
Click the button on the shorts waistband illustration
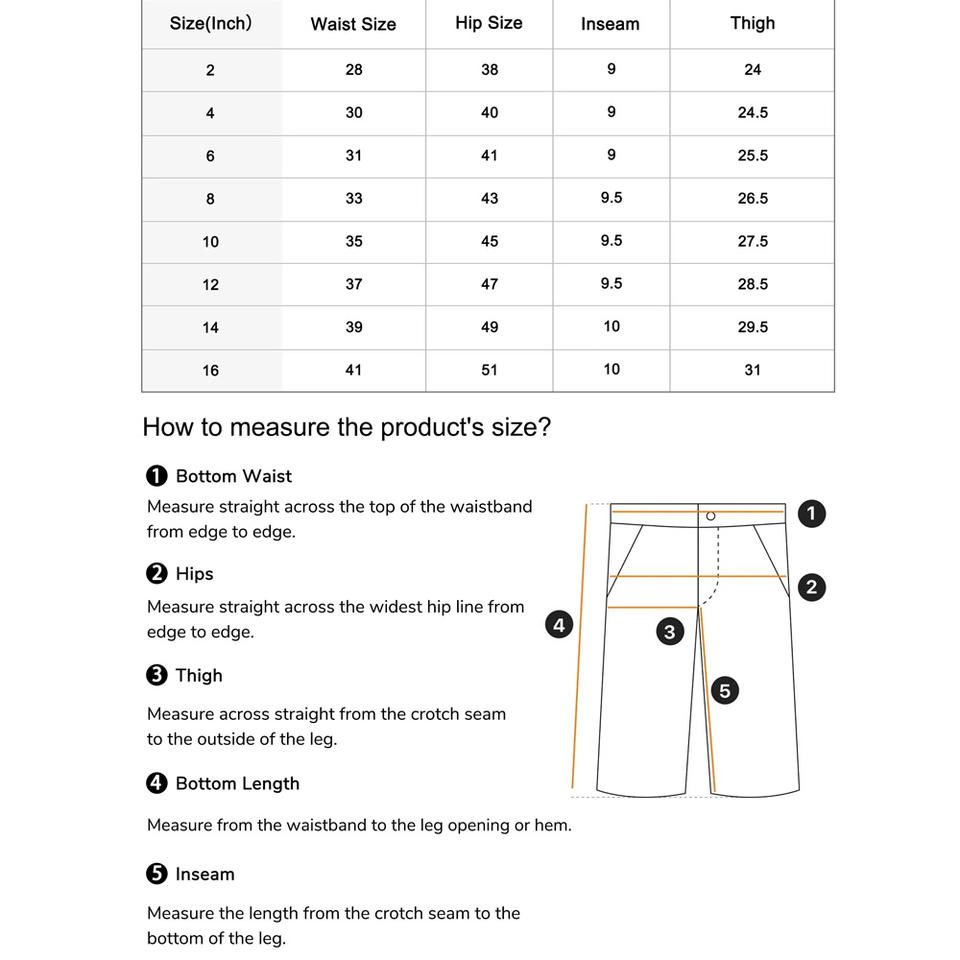coord(710,516)
